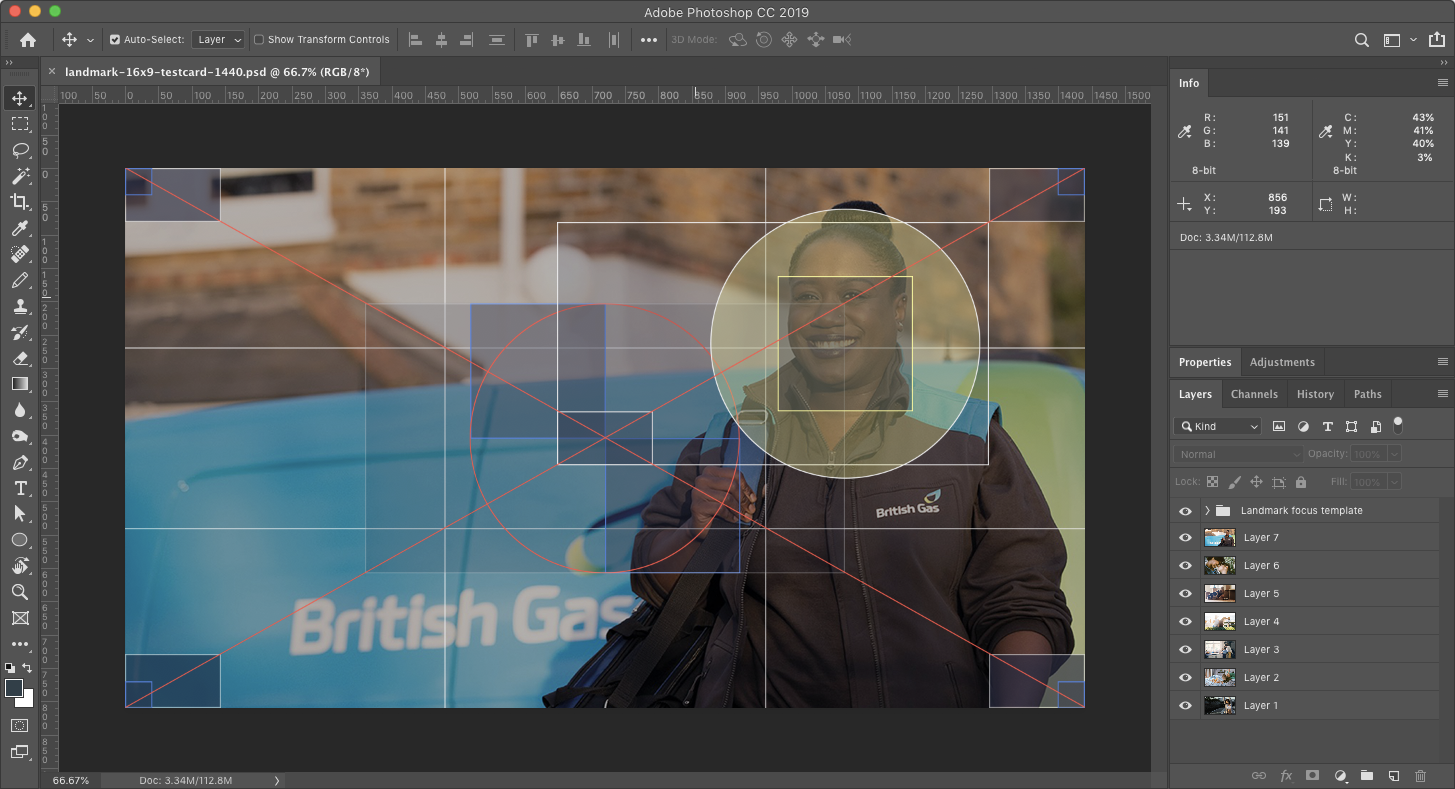
Task: Select the Move tool in the toolbox
Action: 20,98
